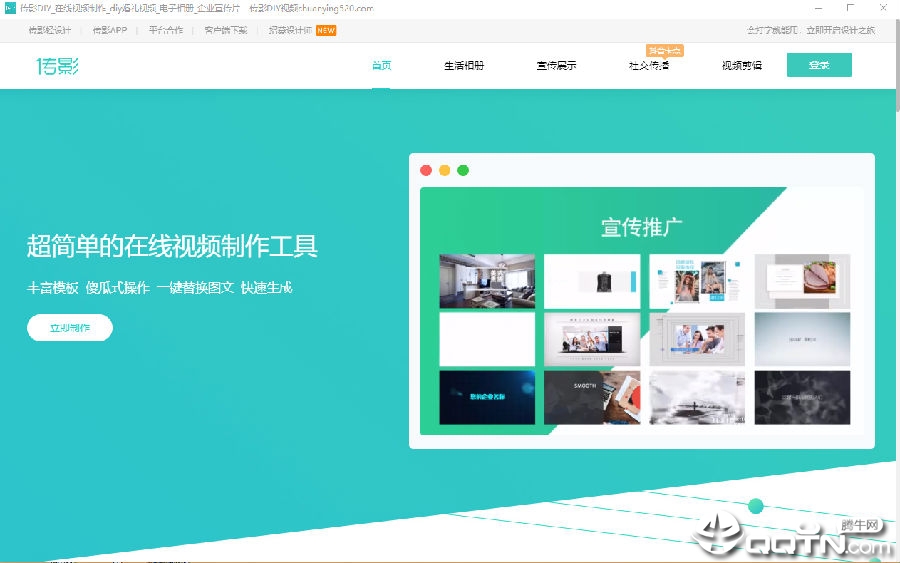Image resolution: width=900 pixels, height=563 pixels.
Task: Click the 超简单的在线视频制作工具 headline
Action: pos(172,246)
